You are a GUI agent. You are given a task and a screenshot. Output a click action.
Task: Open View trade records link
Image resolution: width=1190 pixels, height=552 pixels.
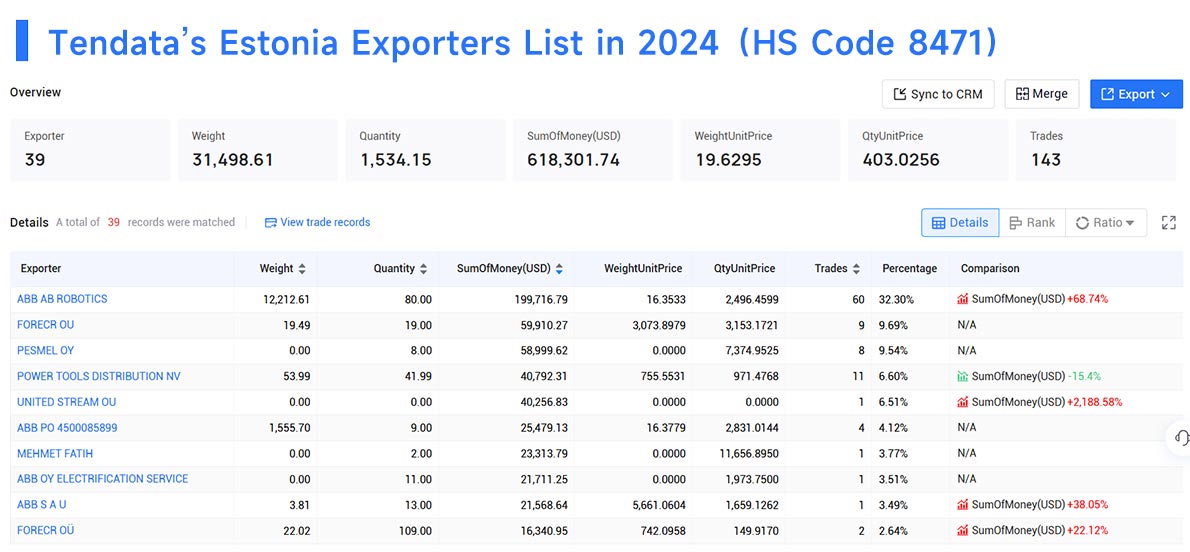[317, 222]
